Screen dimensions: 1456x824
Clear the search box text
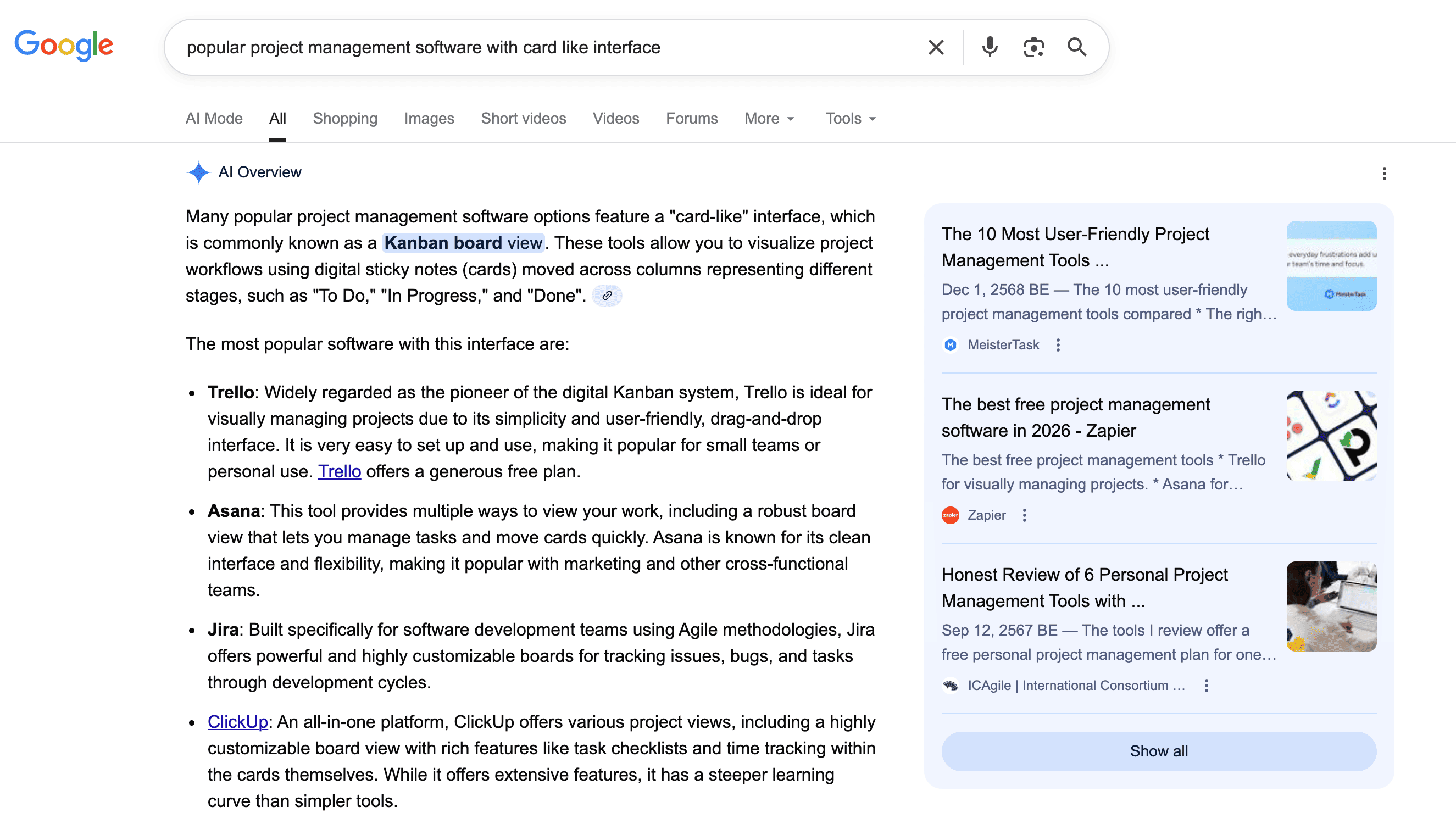tap(936, 48)
